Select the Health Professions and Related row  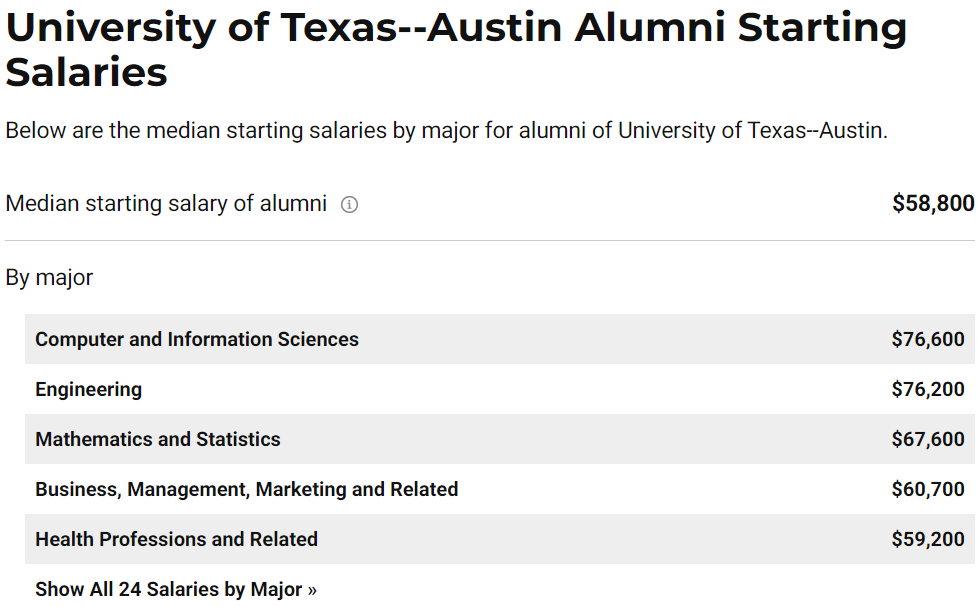[x=500, y=539]
